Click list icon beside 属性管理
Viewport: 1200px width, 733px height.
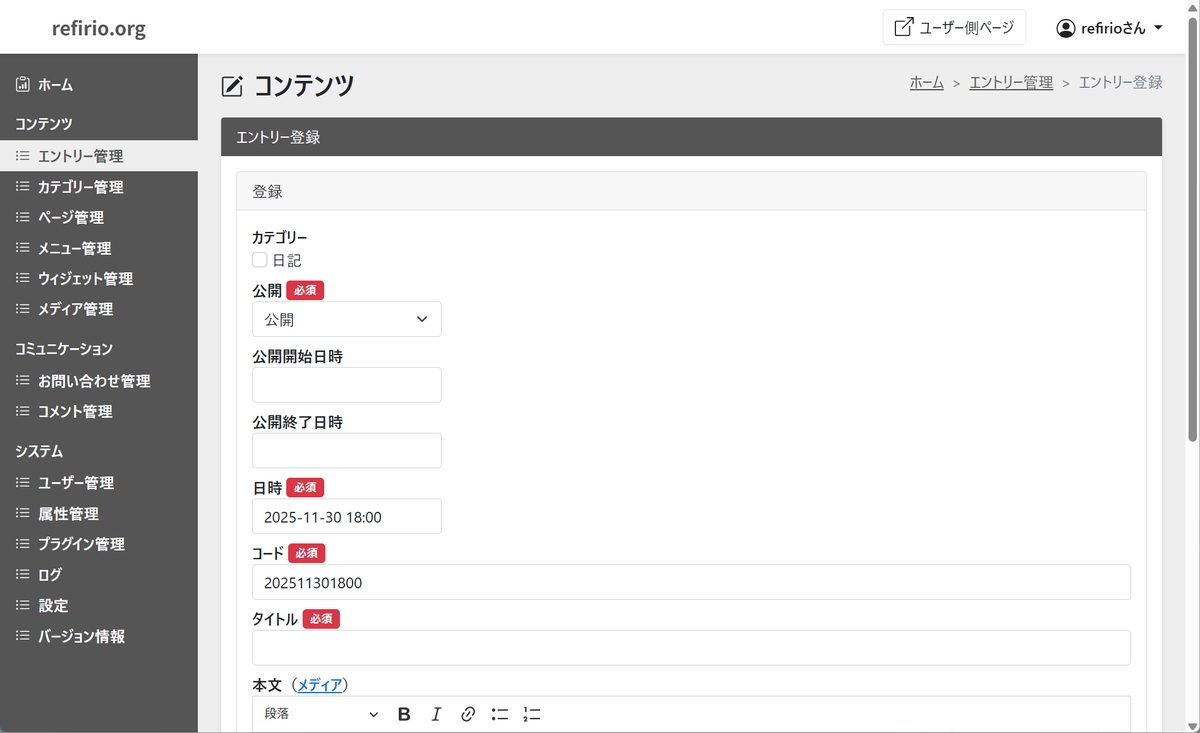coord(23,514)
